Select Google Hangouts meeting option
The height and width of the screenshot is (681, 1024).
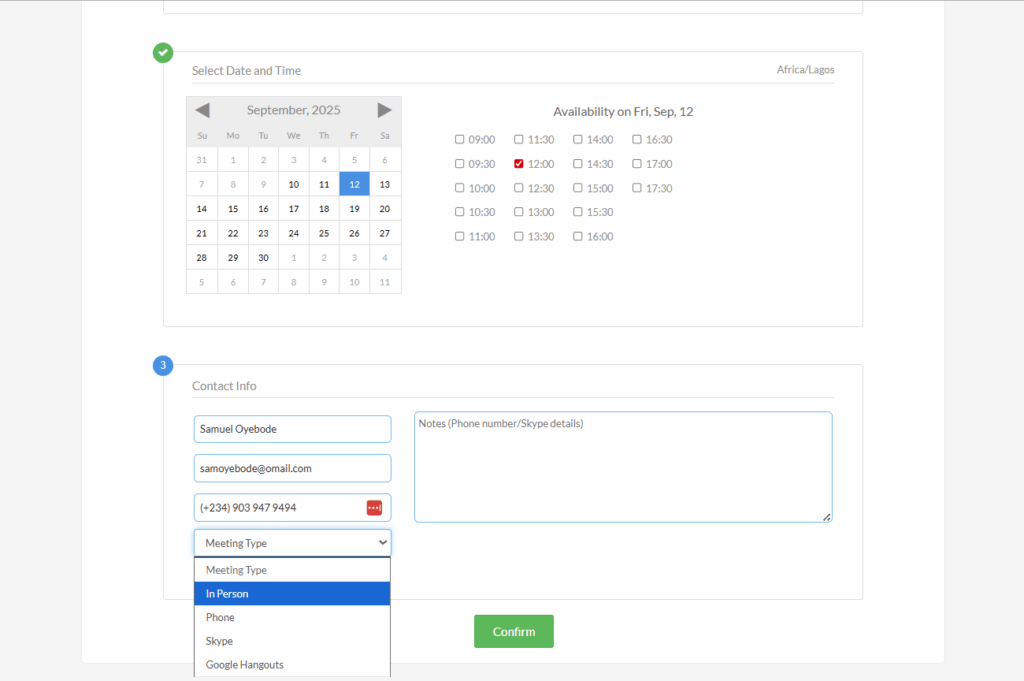tap(292, 665)
